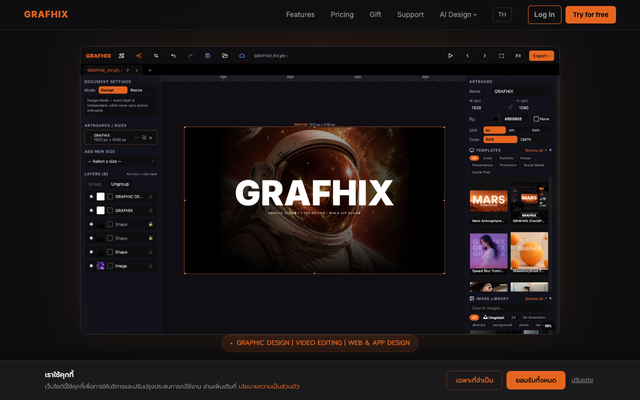
Task: Open Gift in the top navigation
Action: 375,15
